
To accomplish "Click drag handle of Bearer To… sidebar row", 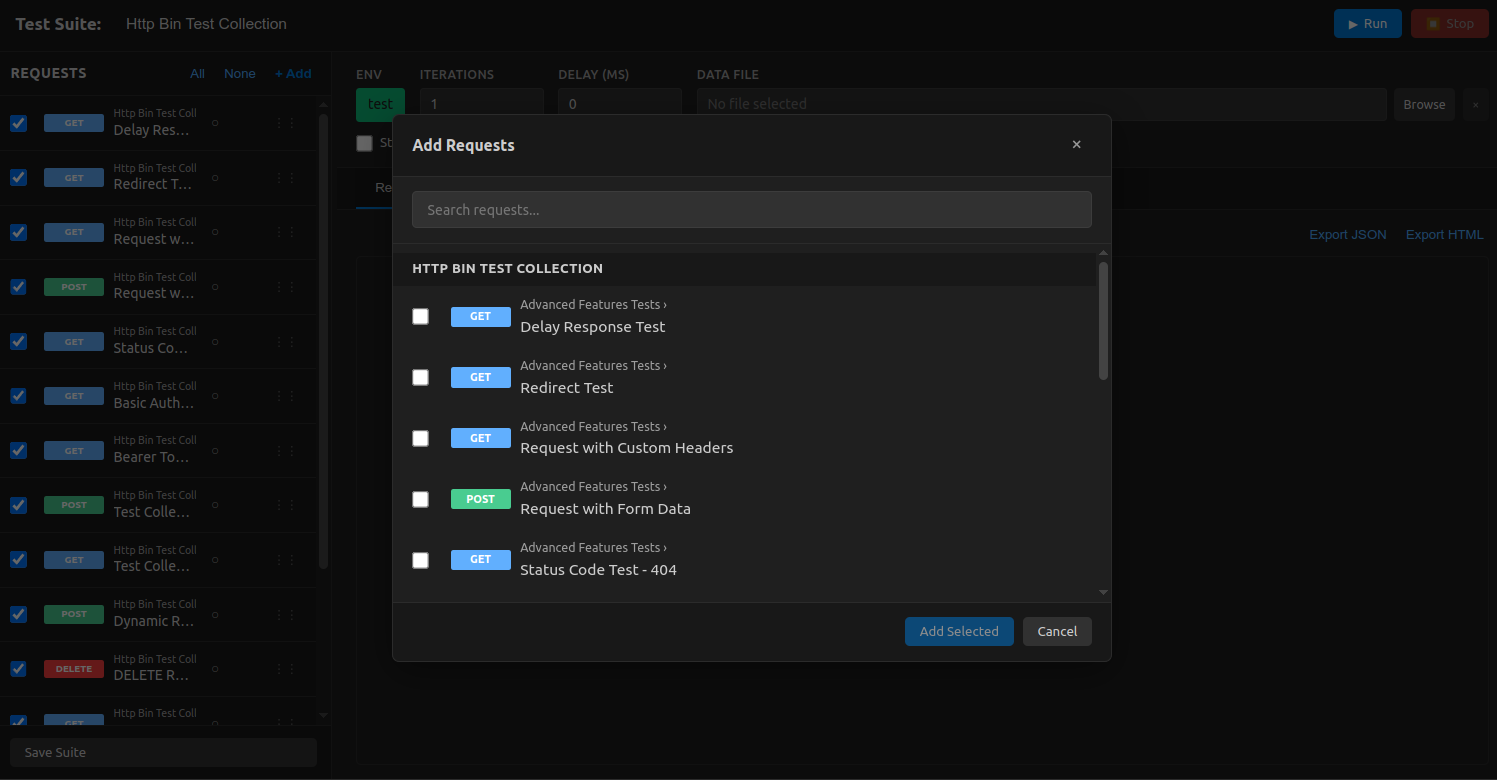I will click(285, 451).
